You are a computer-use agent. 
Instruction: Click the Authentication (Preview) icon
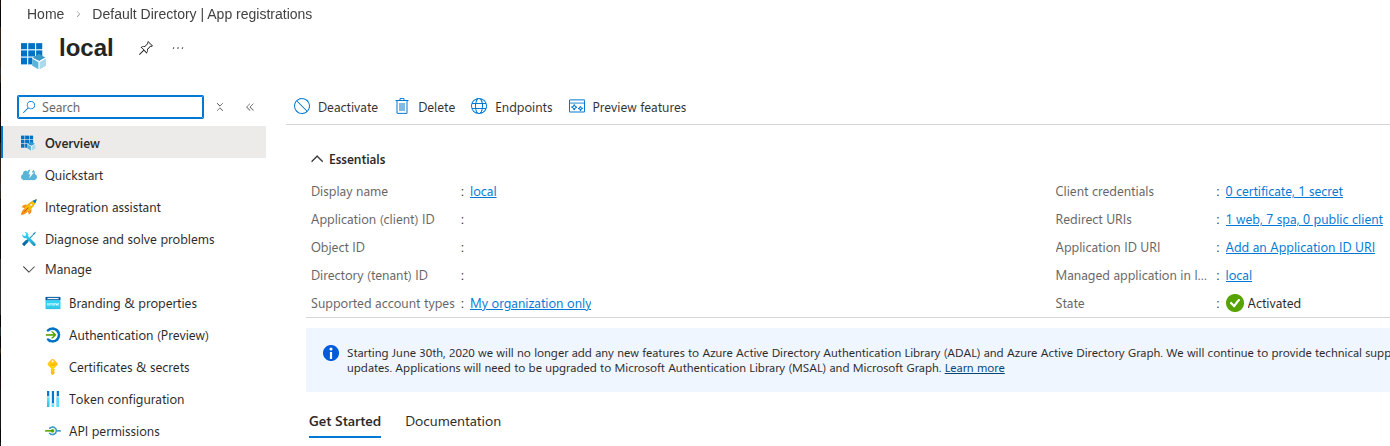53,335
